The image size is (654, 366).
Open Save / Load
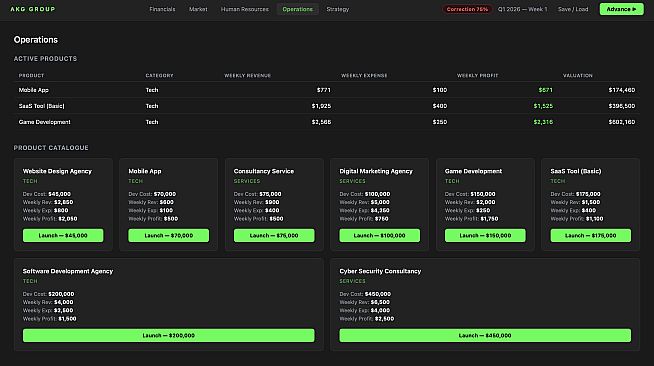click(573, 9)
